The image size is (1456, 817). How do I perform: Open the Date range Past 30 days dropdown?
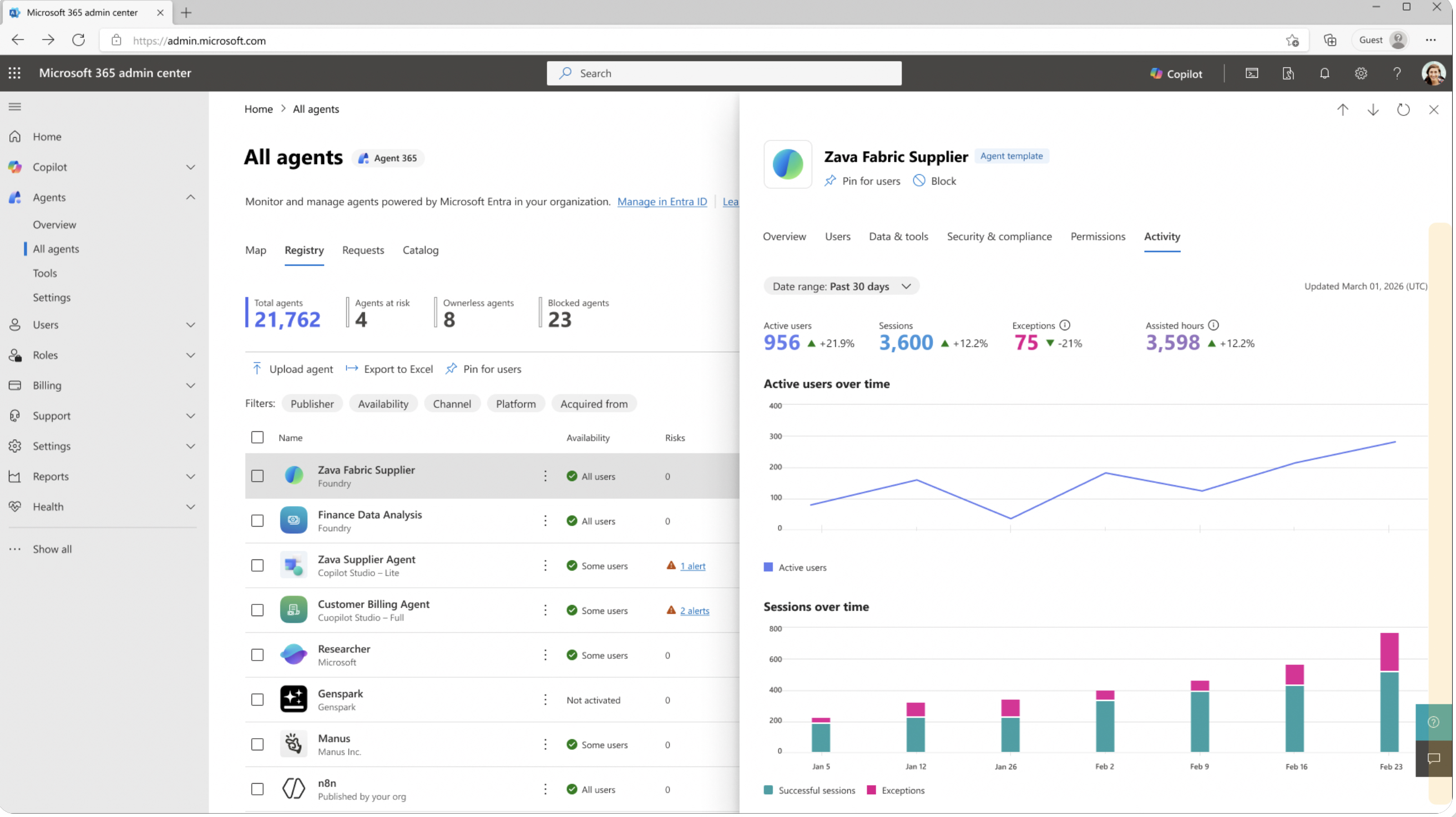tap(841, 286)
